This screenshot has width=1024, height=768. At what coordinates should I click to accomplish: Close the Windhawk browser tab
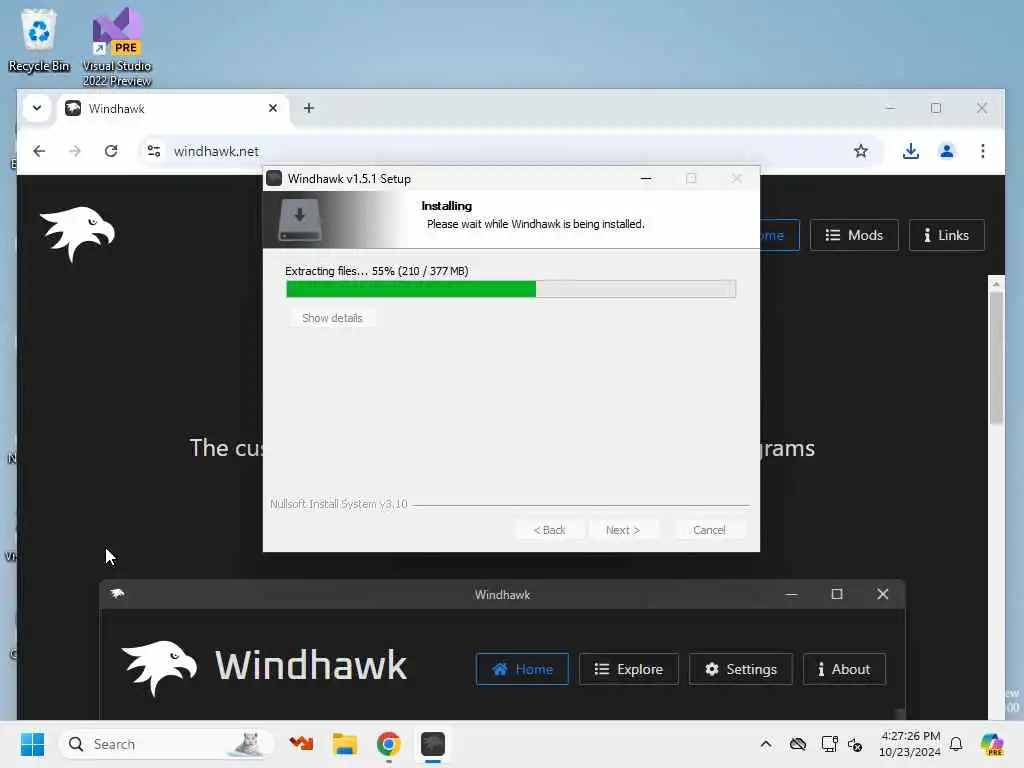273,108
